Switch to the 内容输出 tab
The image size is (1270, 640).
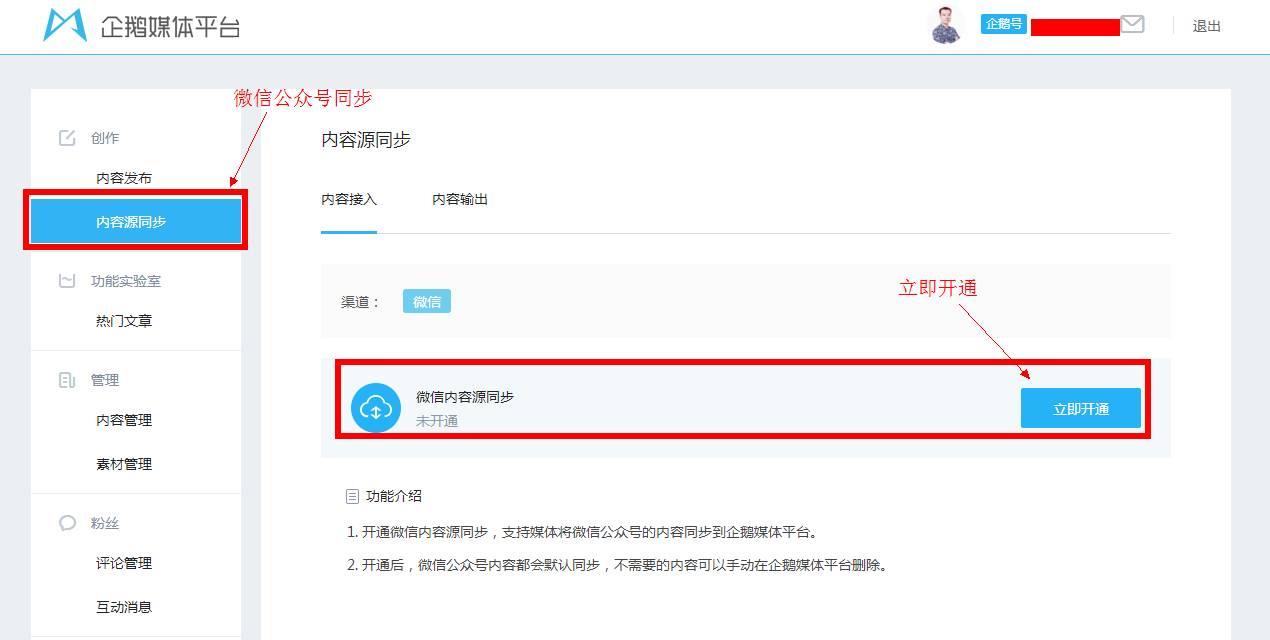tap(460, 199)
